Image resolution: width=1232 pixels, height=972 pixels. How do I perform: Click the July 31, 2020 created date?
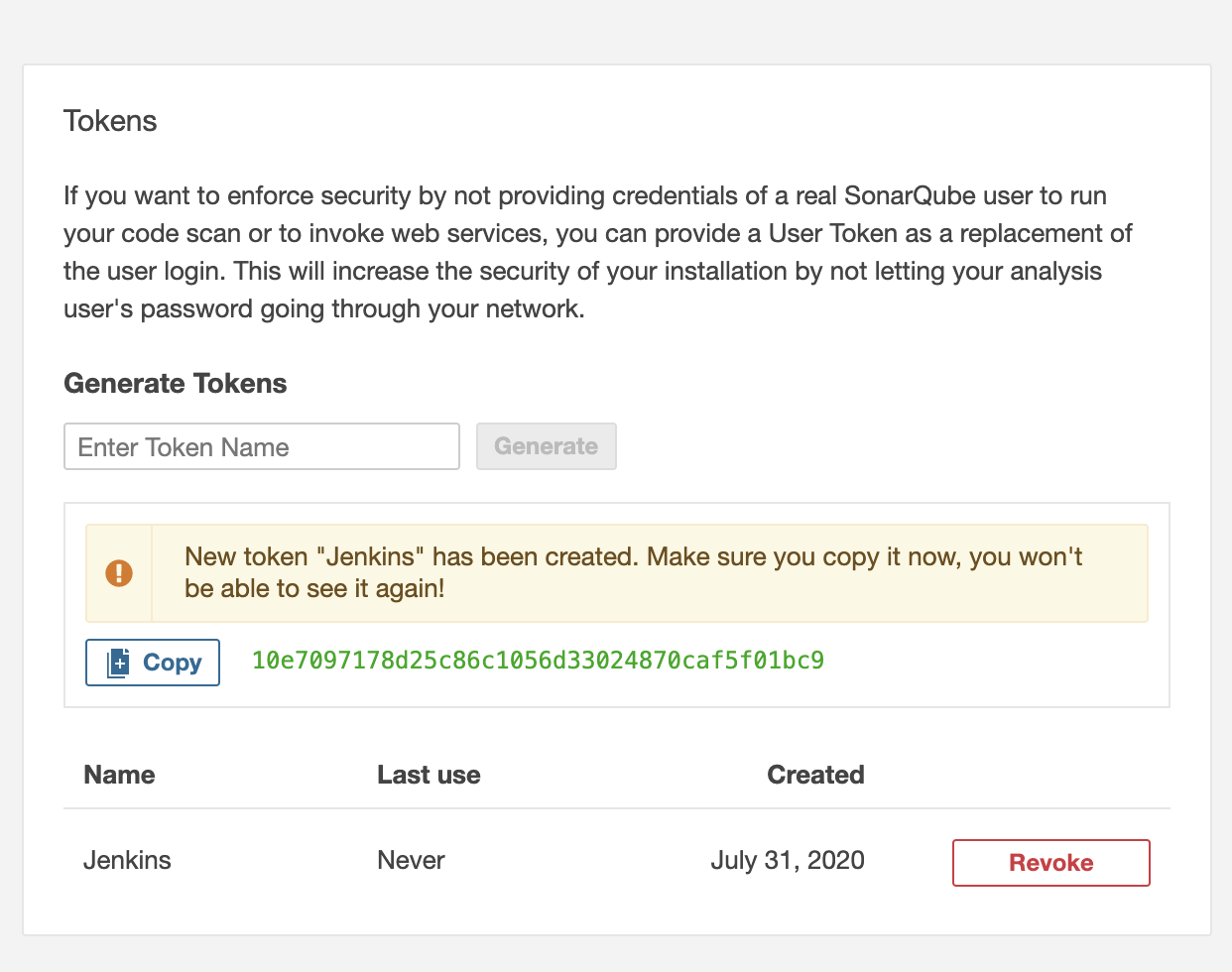coord(788,860)
